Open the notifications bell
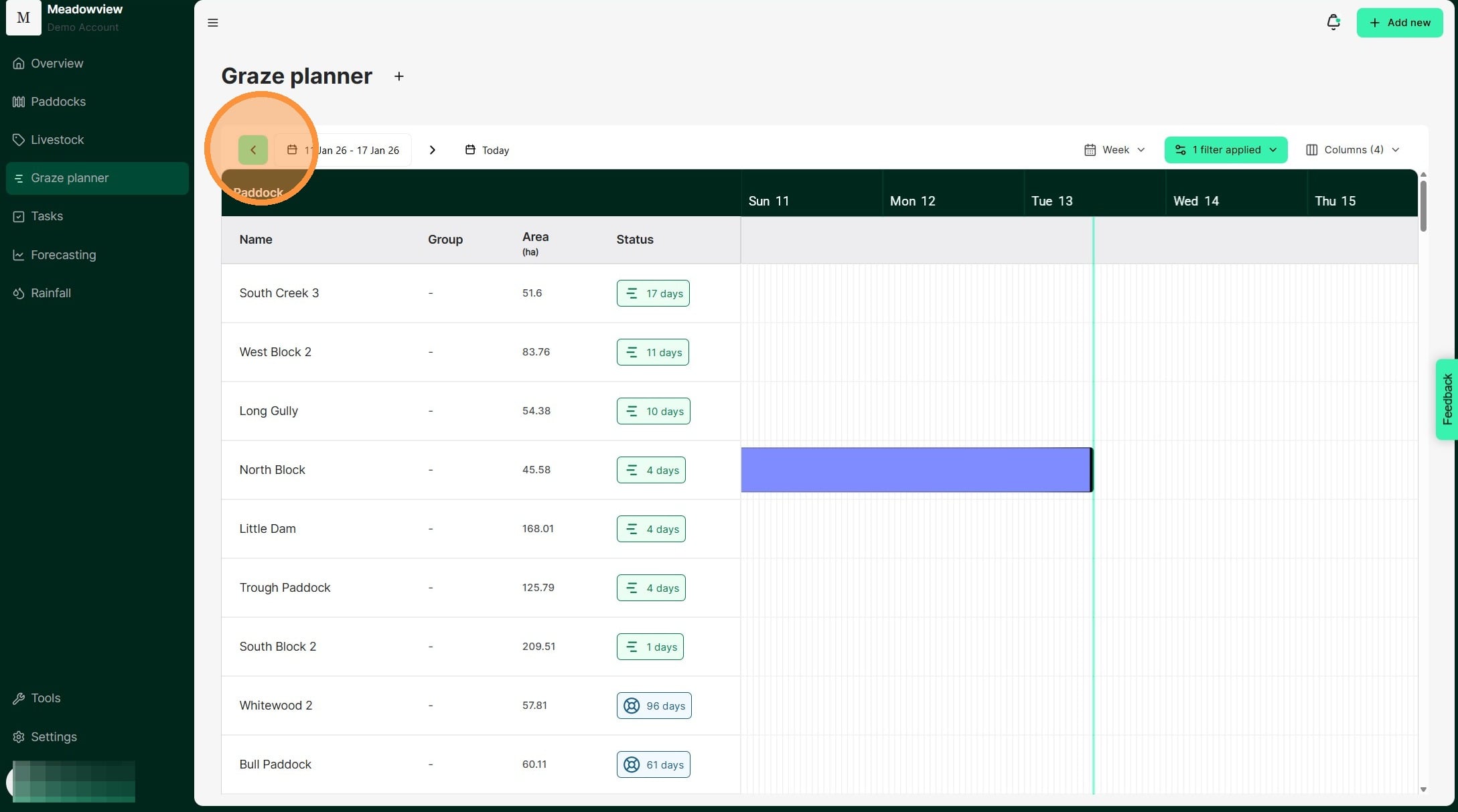 tap(1333, 22)
